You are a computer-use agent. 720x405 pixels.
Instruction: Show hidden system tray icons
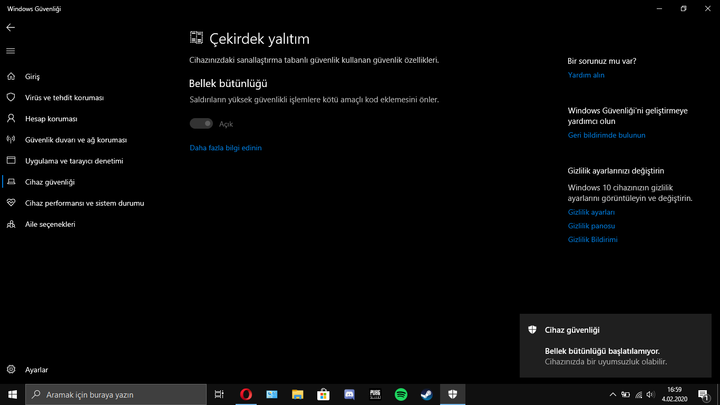613,394
